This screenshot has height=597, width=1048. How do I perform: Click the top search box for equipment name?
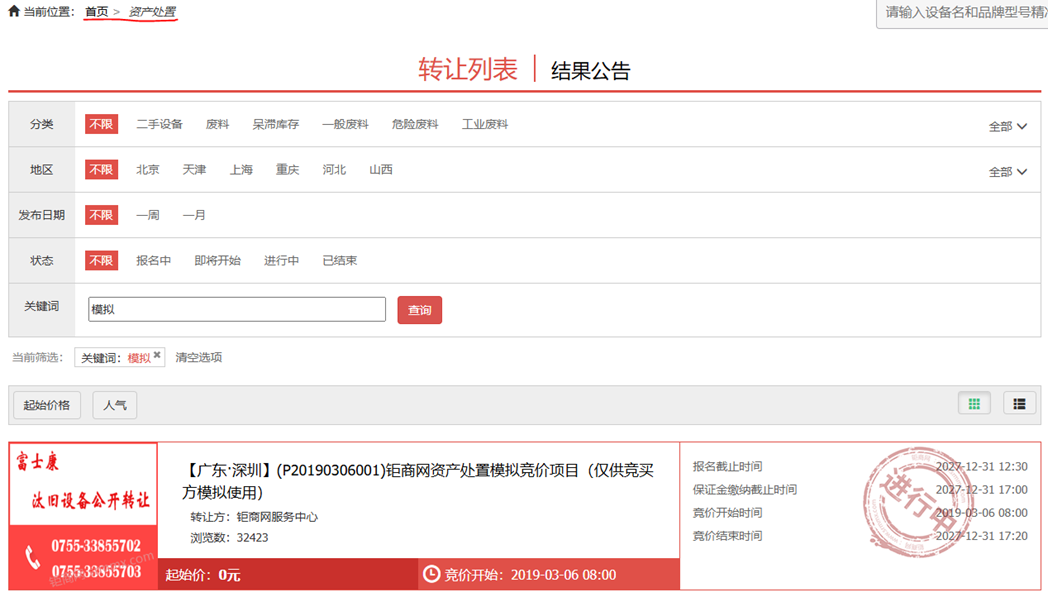click(x=962, y=13)
